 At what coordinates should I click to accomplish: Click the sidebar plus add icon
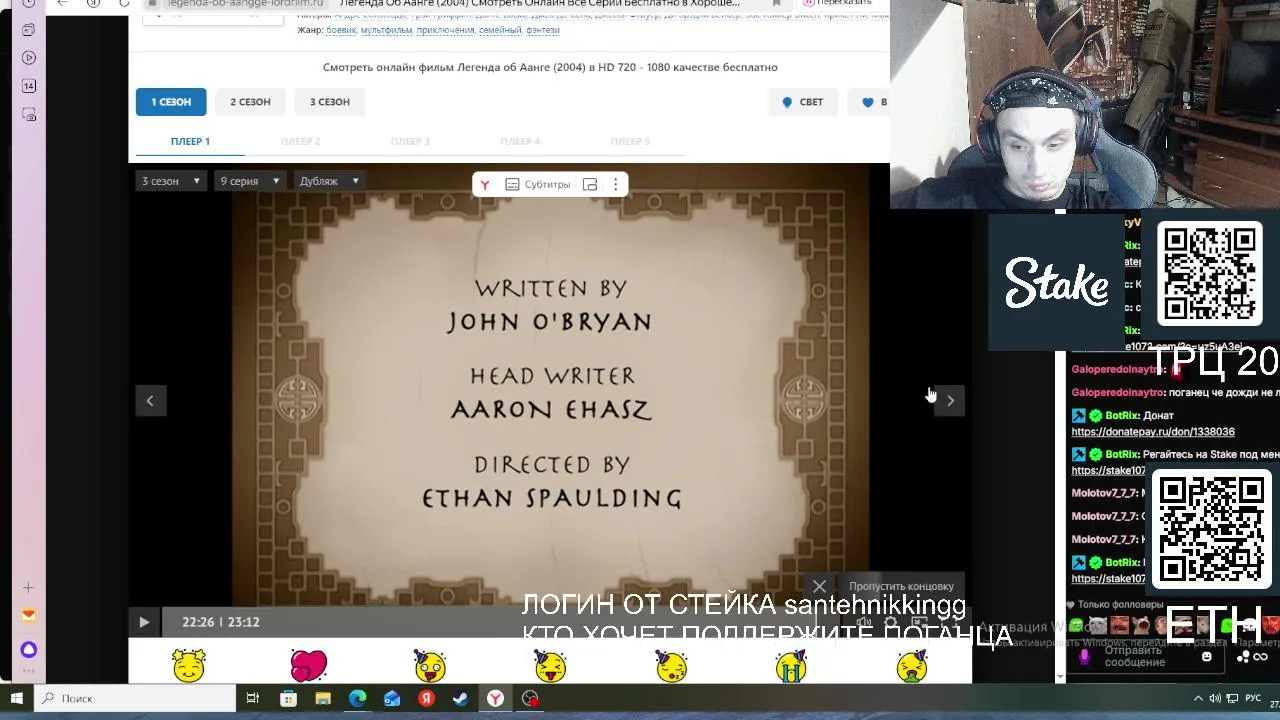tap(29, 588)
